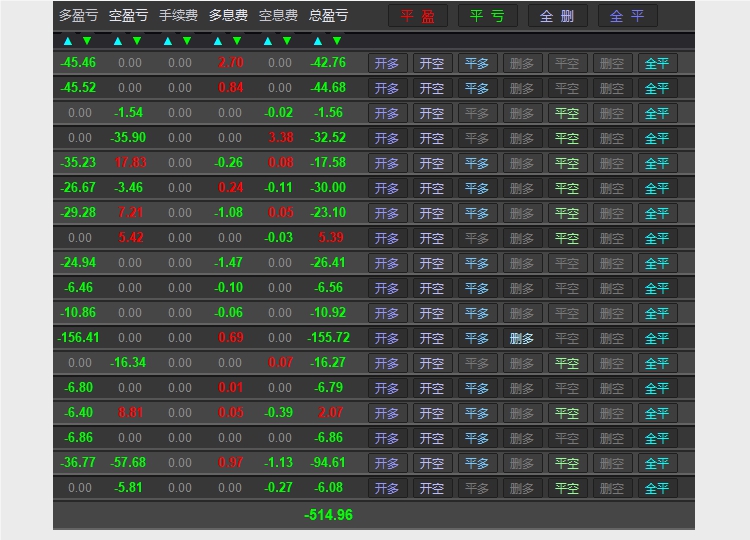Click the 多息费 column header
This screenshot has height=540, width=750.
(228, 15)
